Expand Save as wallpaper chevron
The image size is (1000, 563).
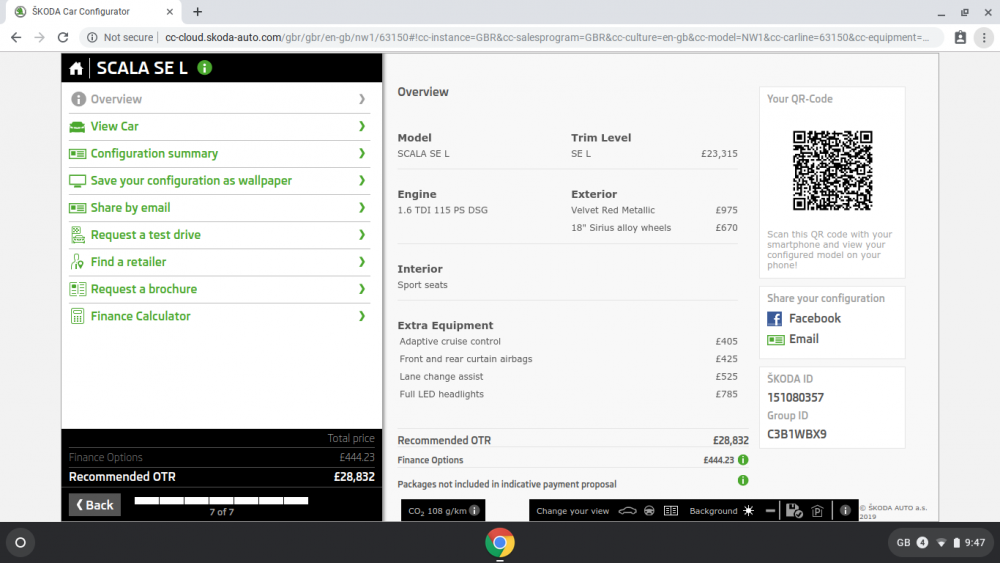(362, 180)
